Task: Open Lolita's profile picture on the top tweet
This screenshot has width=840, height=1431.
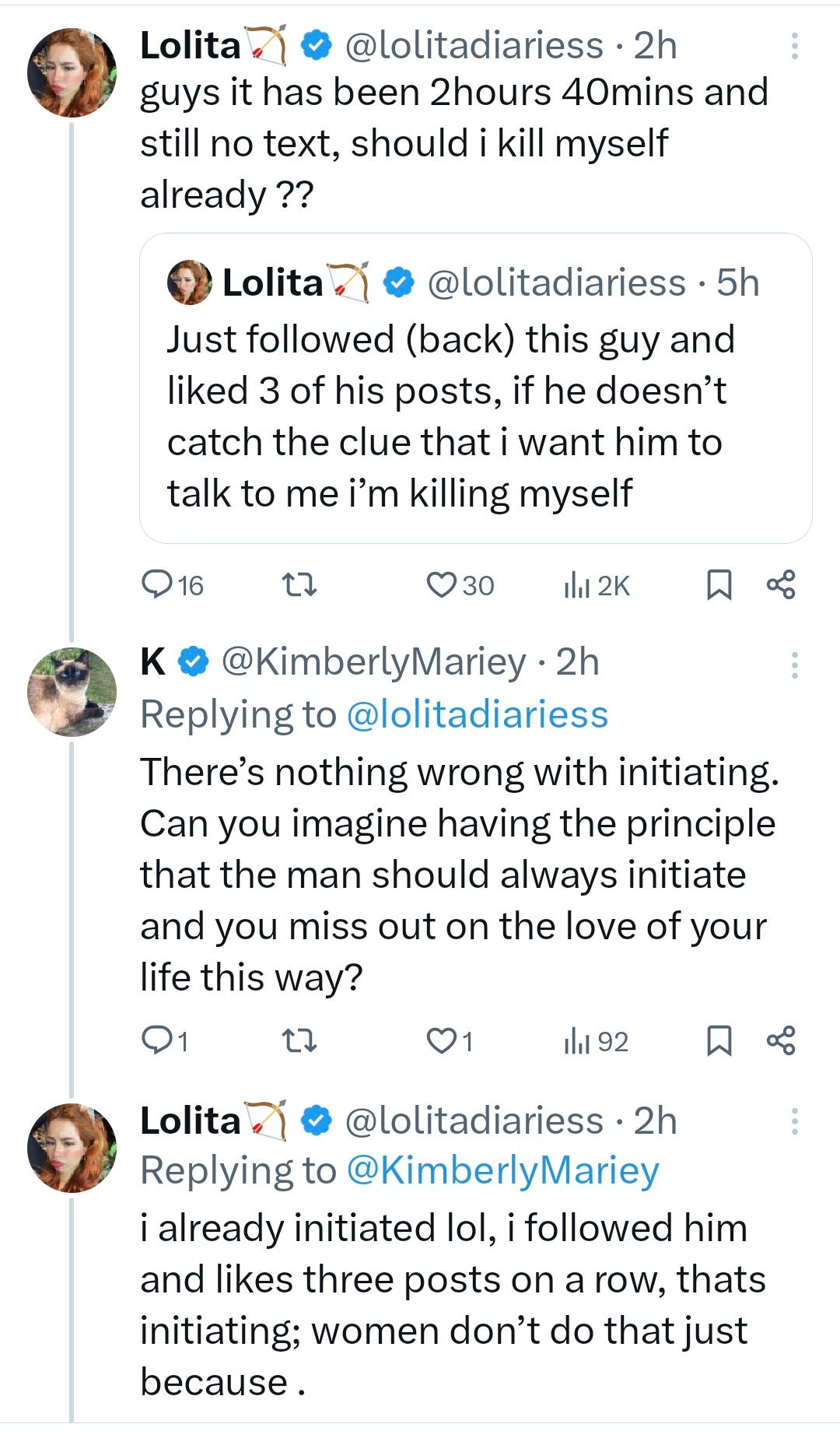Action: [72, 72]
